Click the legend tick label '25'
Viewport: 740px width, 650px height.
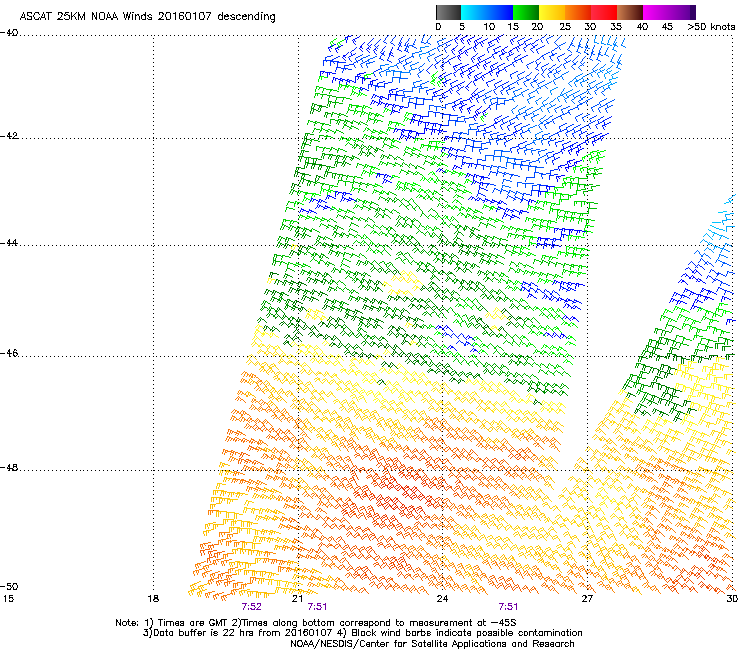point(565,27)
